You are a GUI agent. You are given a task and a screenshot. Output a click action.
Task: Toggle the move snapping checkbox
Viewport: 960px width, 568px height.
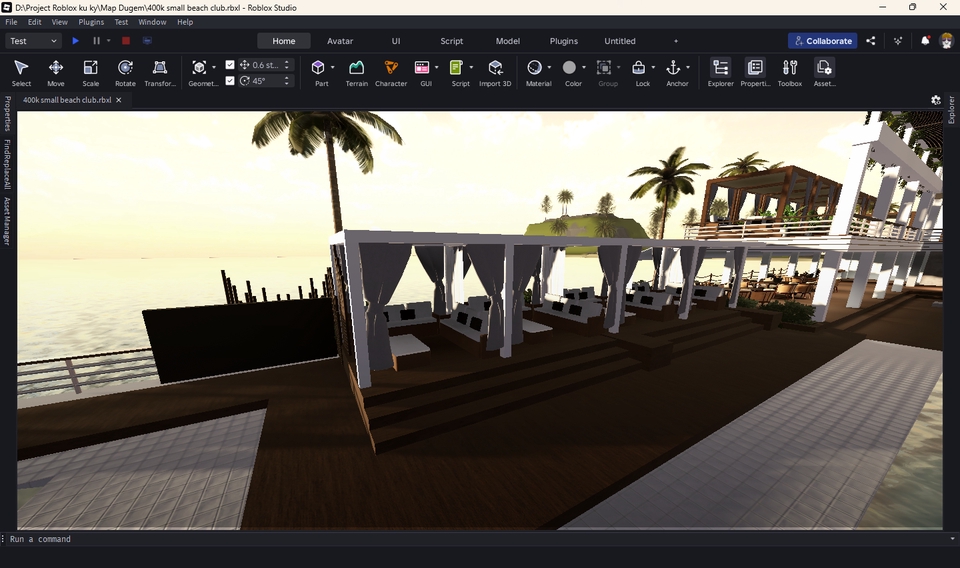(x=230, y=65)
